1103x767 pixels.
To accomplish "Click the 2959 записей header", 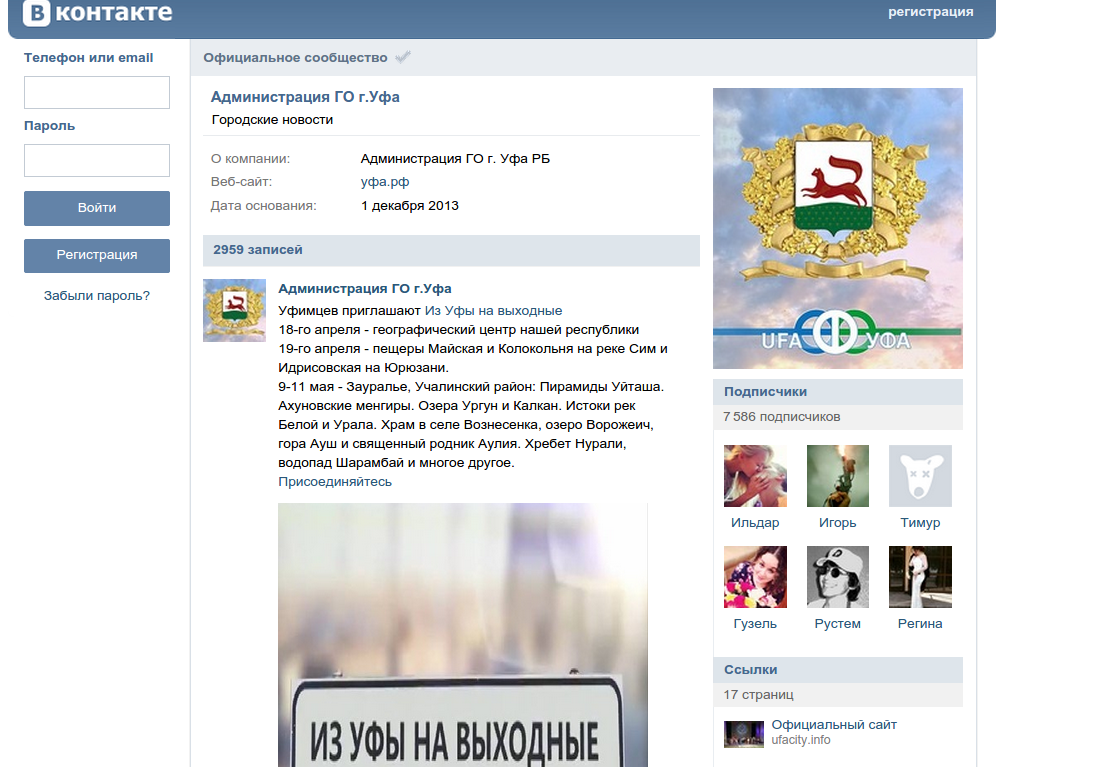I will 452,251.
